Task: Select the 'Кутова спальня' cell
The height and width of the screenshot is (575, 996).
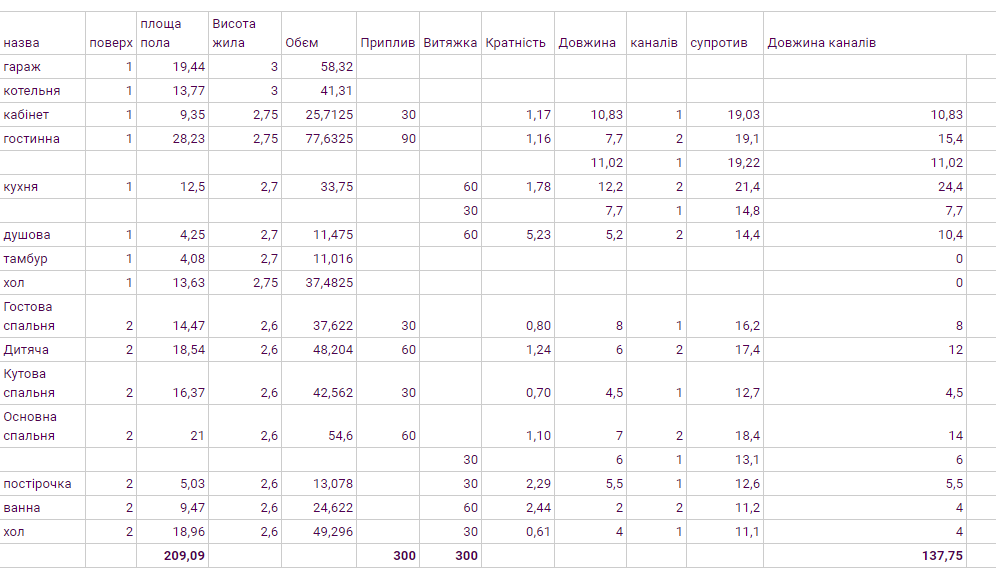Action: click(43, 383)
